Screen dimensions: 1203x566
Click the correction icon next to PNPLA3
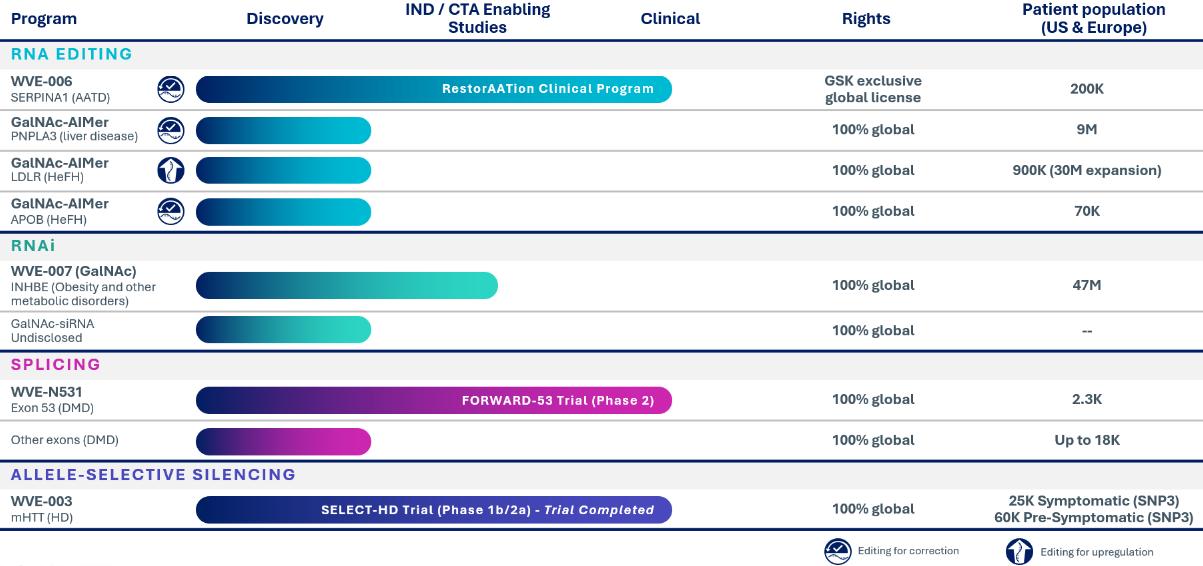[x=171, y=130]
